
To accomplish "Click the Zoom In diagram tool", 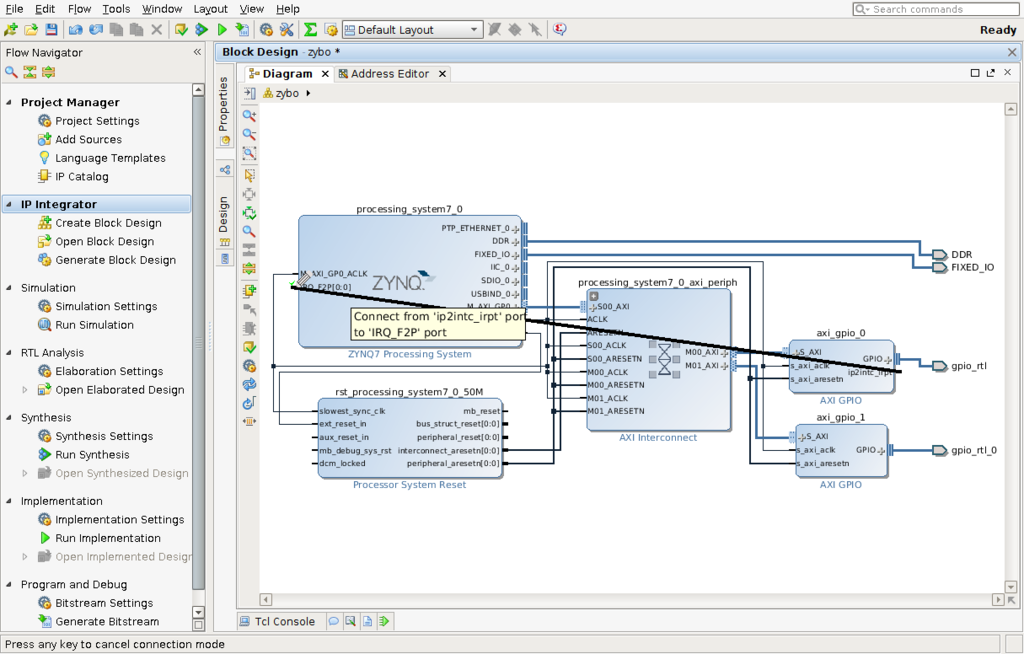I will (249, 116).
